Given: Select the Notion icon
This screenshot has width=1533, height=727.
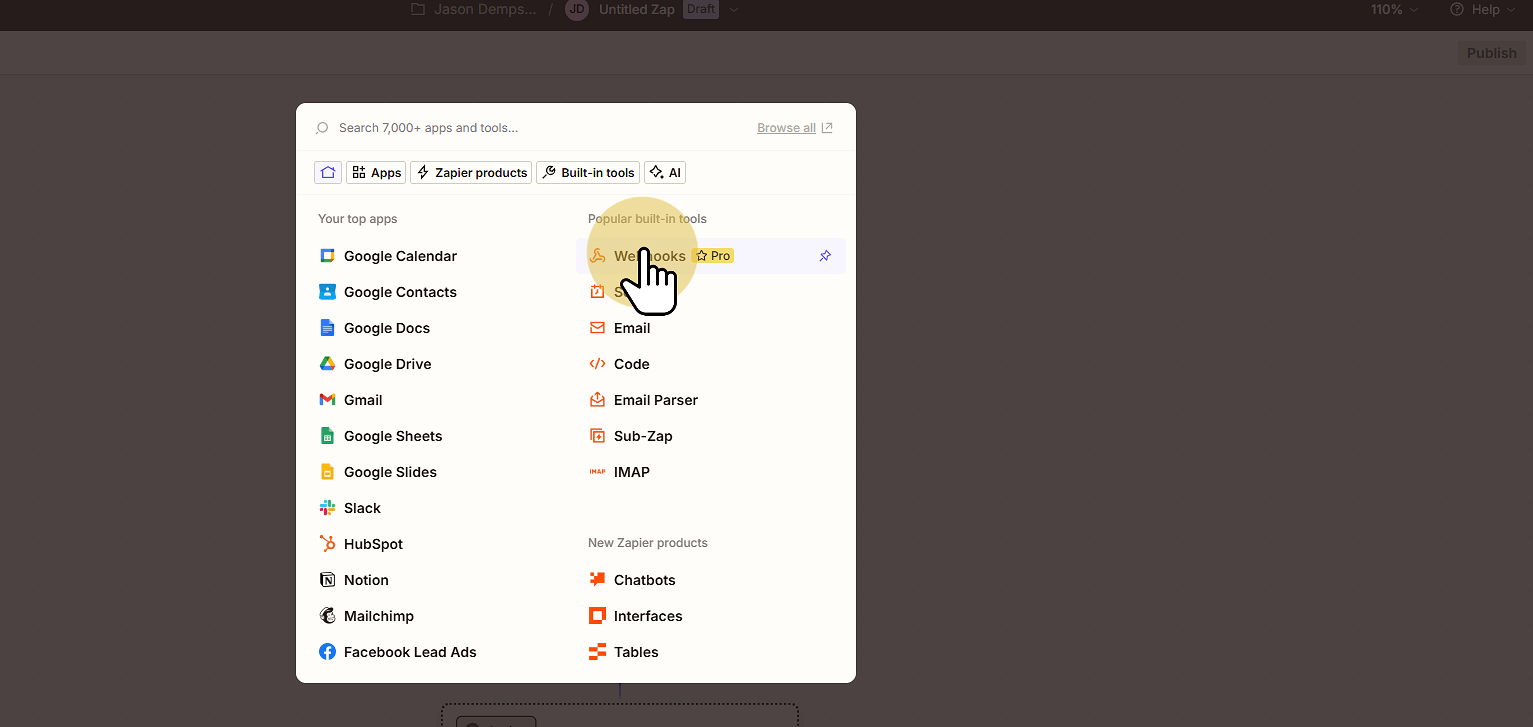Looking at the screenshot, I should (x=327, y=580).
